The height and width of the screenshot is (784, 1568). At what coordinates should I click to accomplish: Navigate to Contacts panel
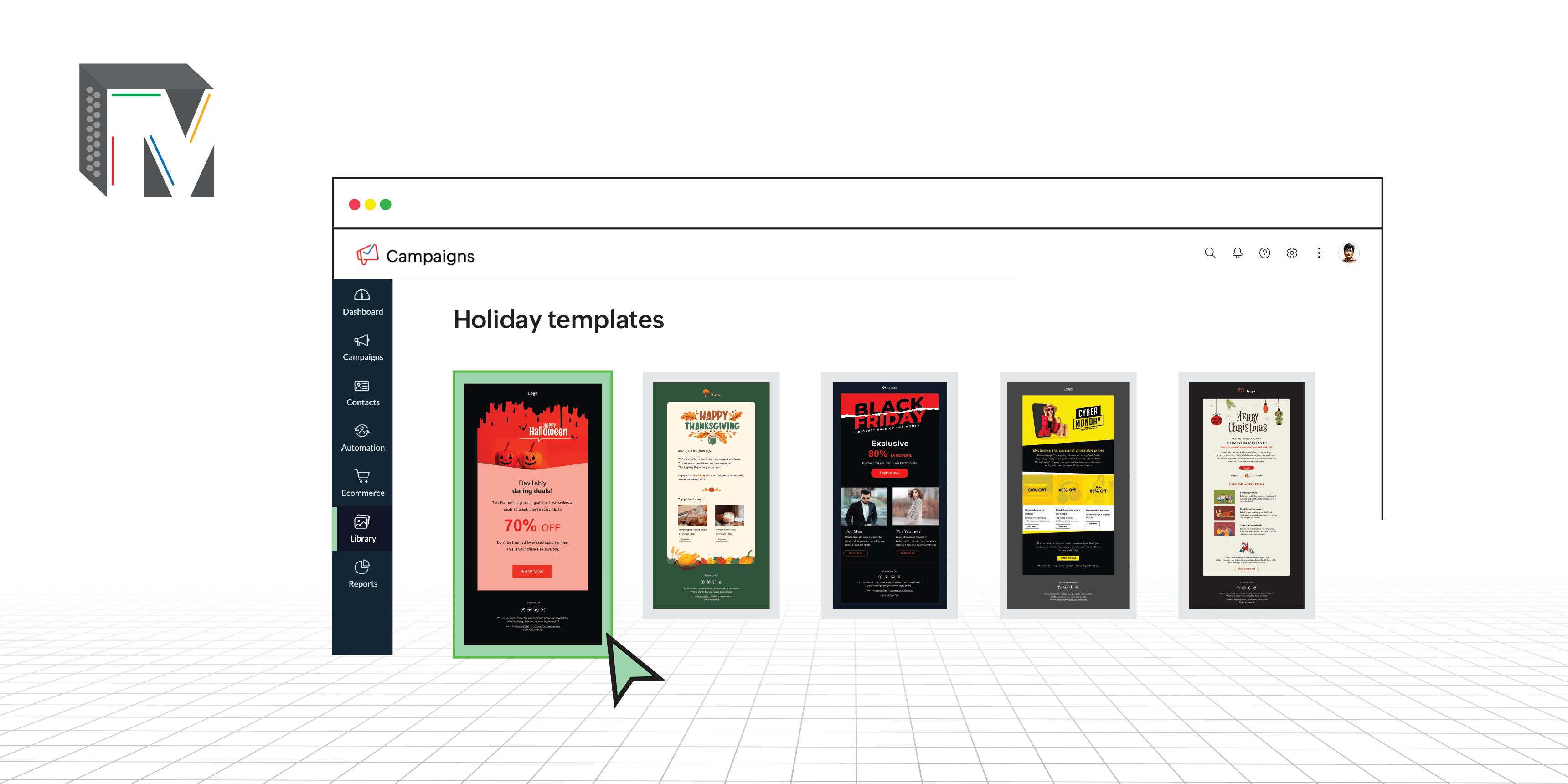[x=362, y=394]
